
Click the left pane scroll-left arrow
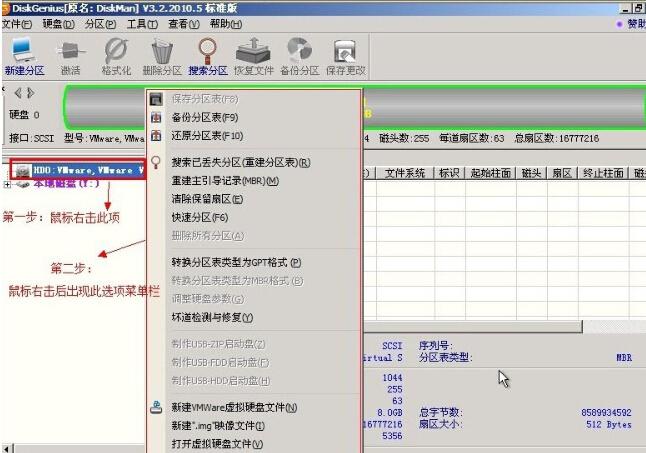pyautogui.click(x=7, y=448)
